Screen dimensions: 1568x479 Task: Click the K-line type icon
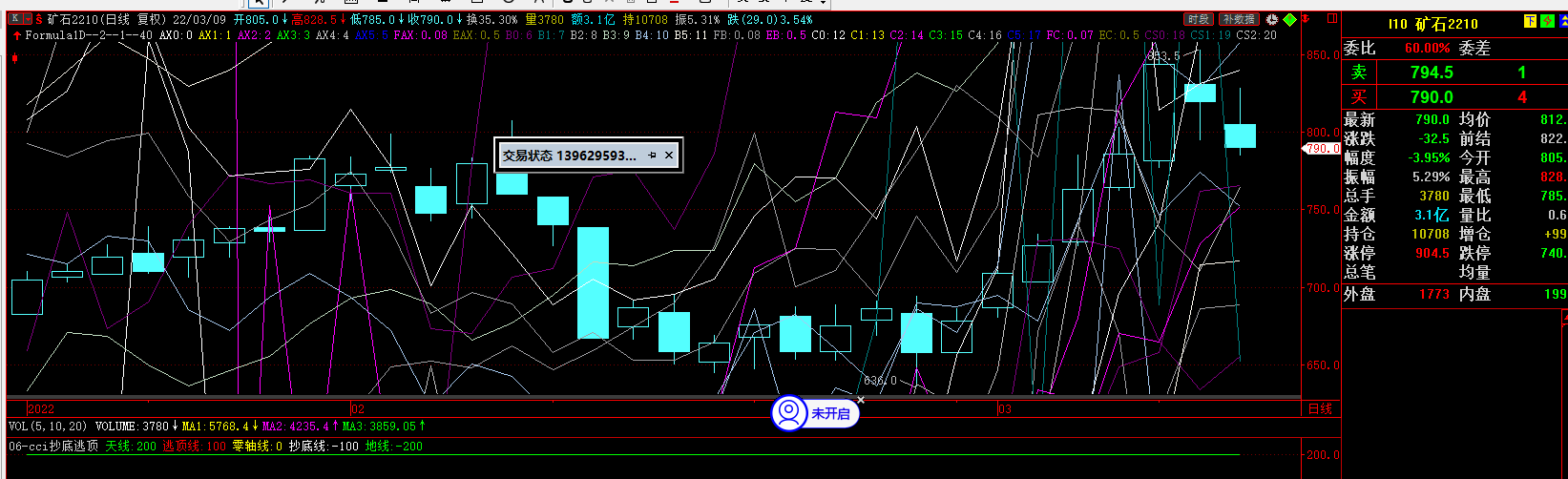[x=14, y=19]
